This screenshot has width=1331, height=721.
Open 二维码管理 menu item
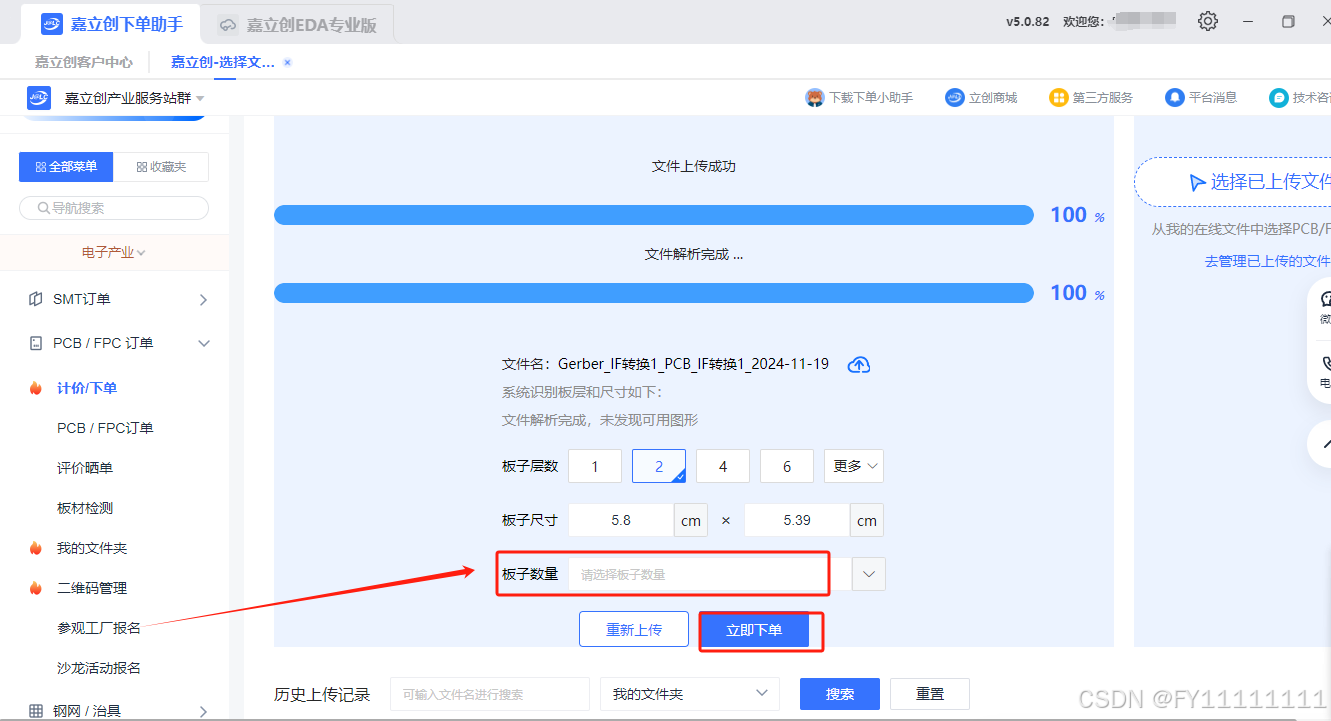tap(92, 588)
